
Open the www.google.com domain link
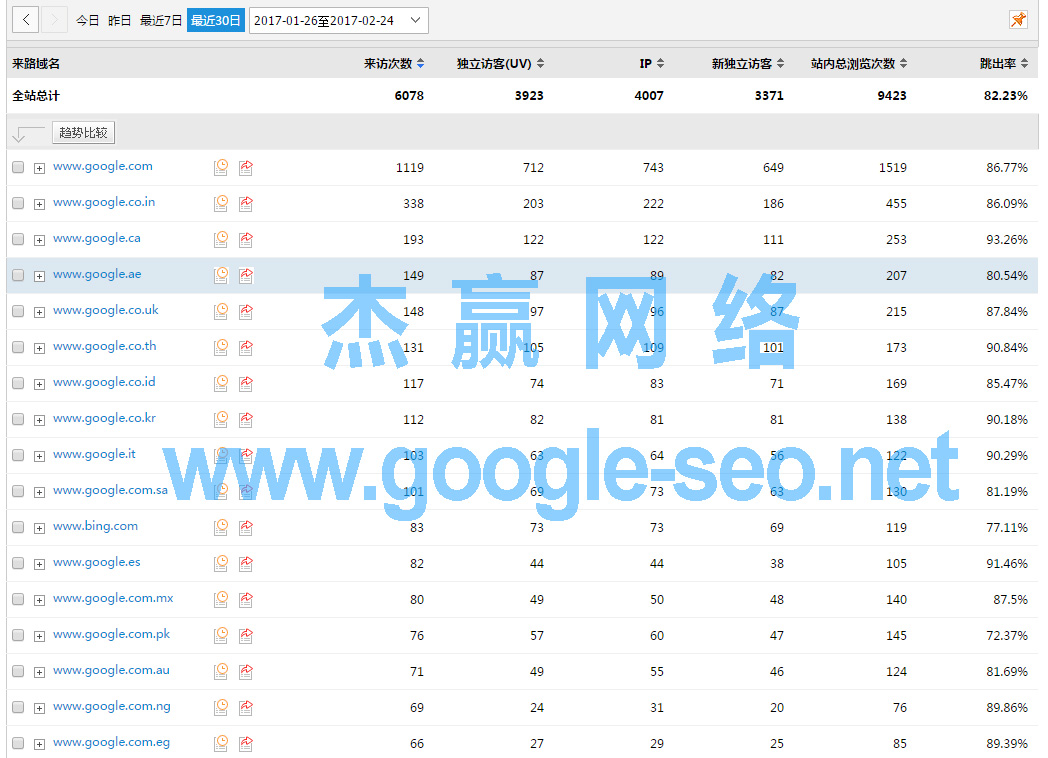[x=103, y=166]
